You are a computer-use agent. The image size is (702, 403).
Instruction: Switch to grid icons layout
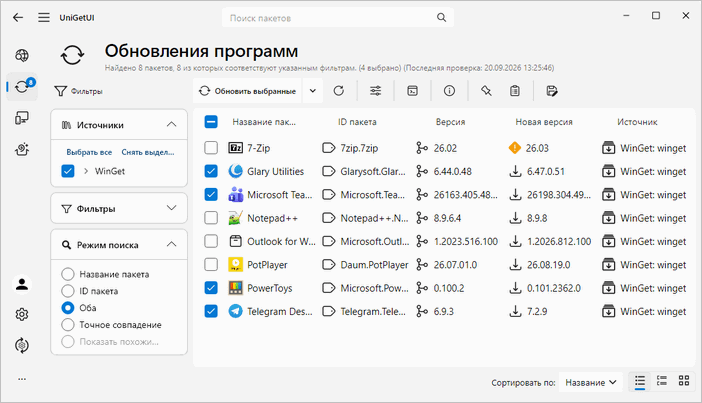(684, 382)
